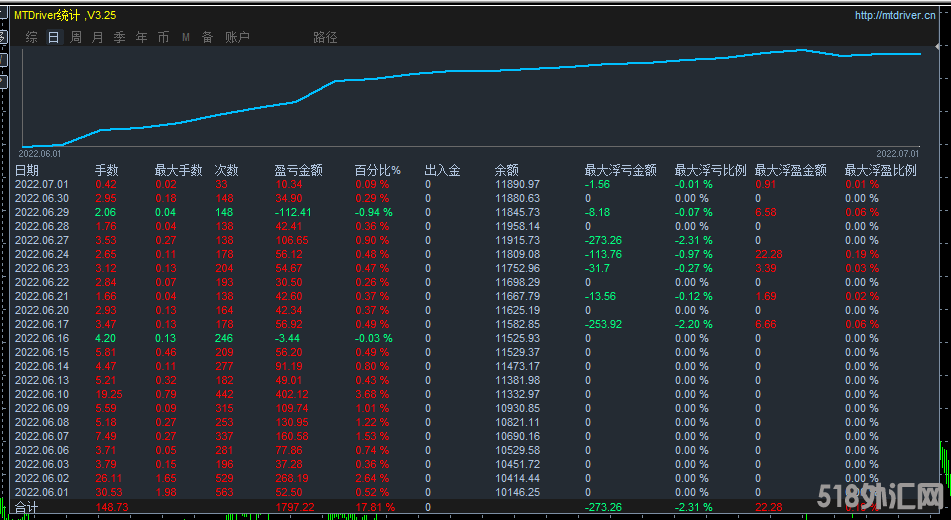Click the 余额 column header
Viewport: 951px width, 520px height.
[507, 171]
